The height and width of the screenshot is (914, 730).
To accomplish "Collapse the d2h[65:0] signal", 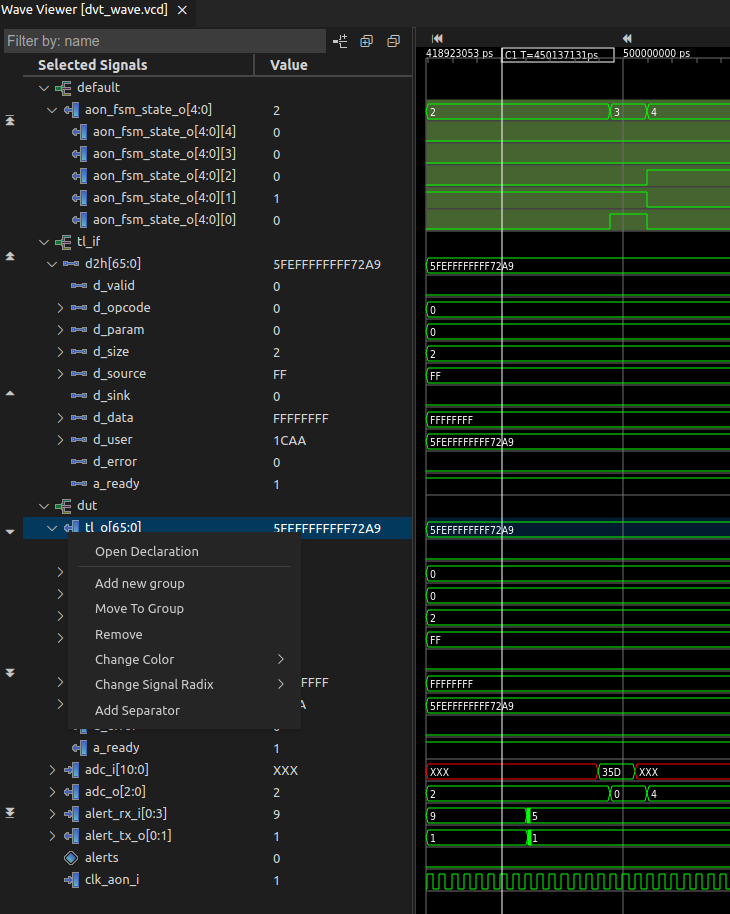I will tap(52, 264).
